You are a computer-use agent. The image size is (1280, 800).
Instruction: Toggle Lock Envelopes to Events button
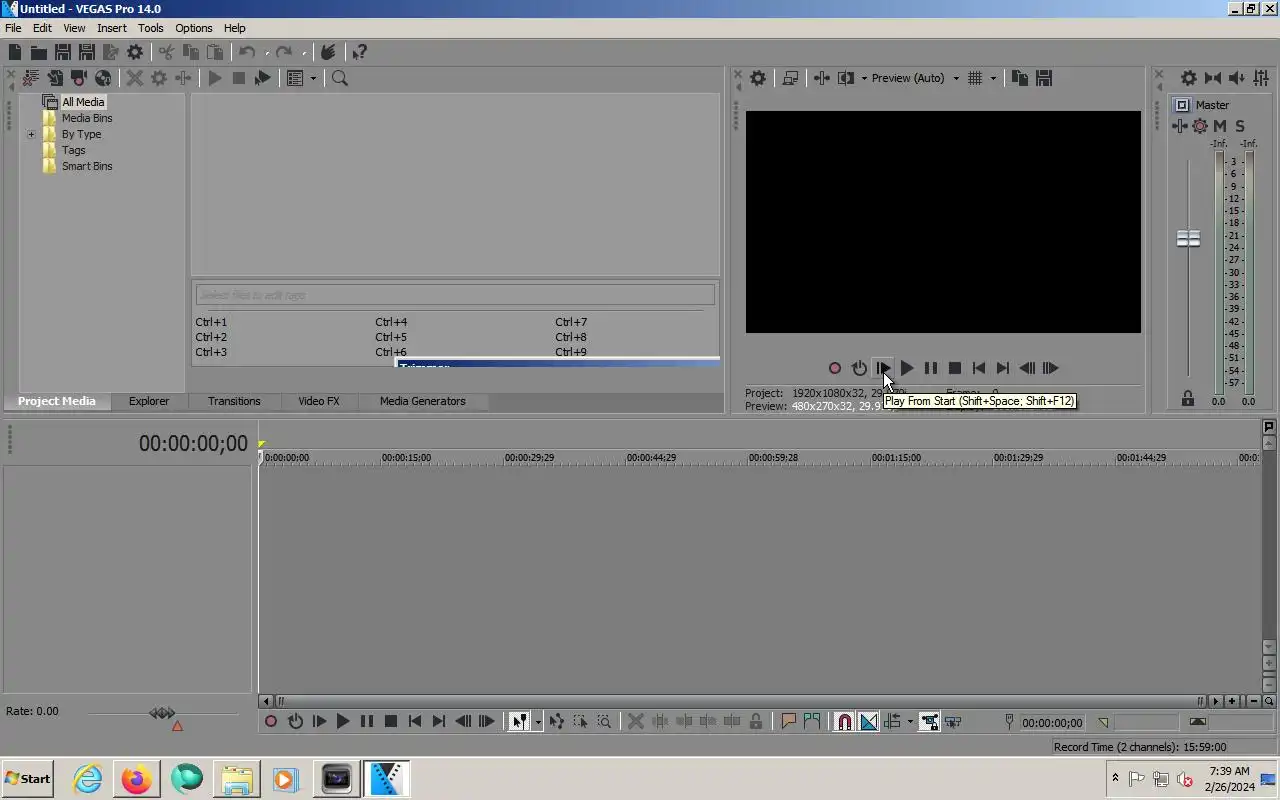[x=929, y=721]
